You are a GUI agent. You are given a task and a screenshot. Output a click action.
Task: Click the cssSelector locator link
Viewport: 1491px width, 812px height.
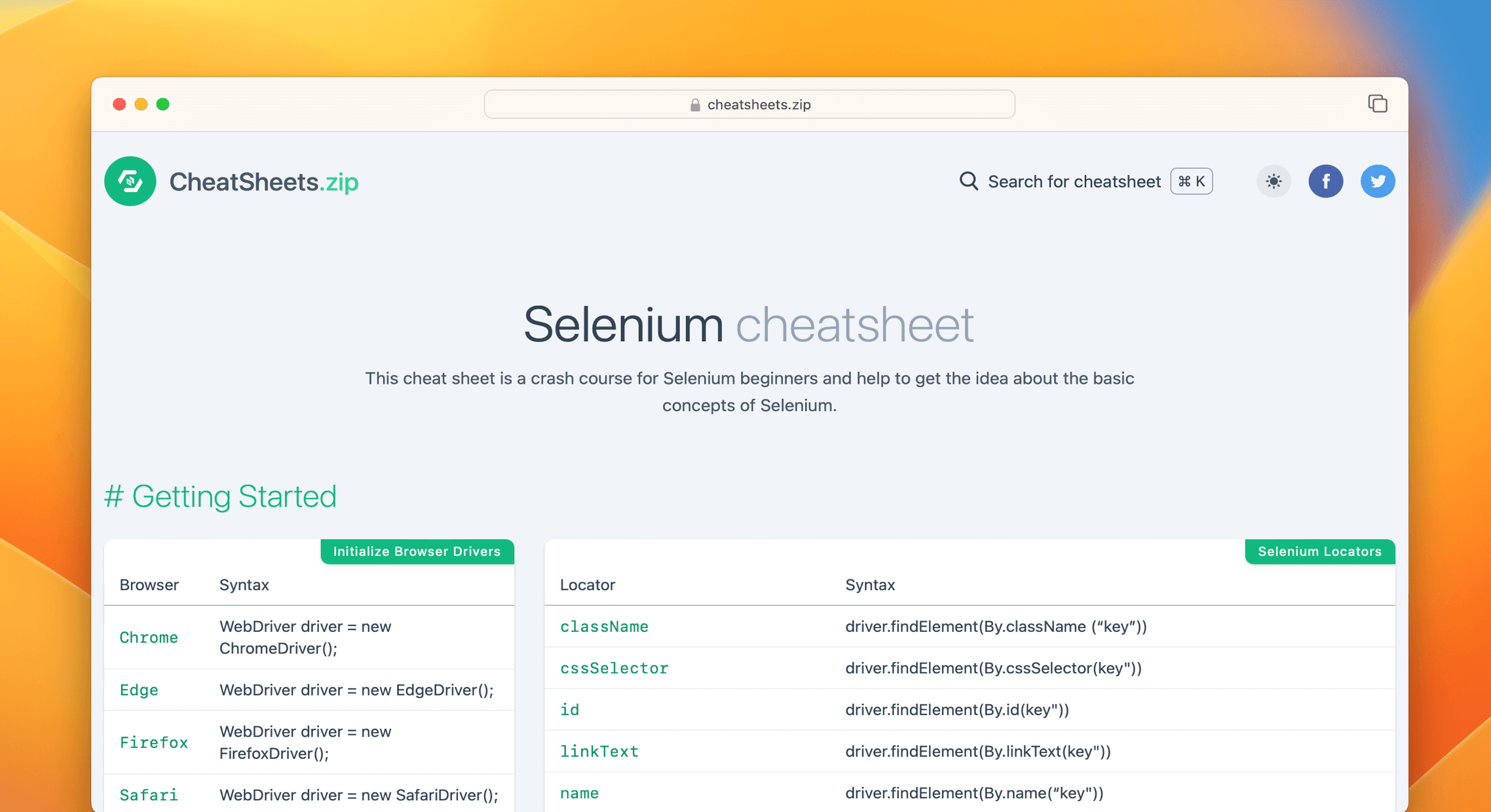(614, 668)
